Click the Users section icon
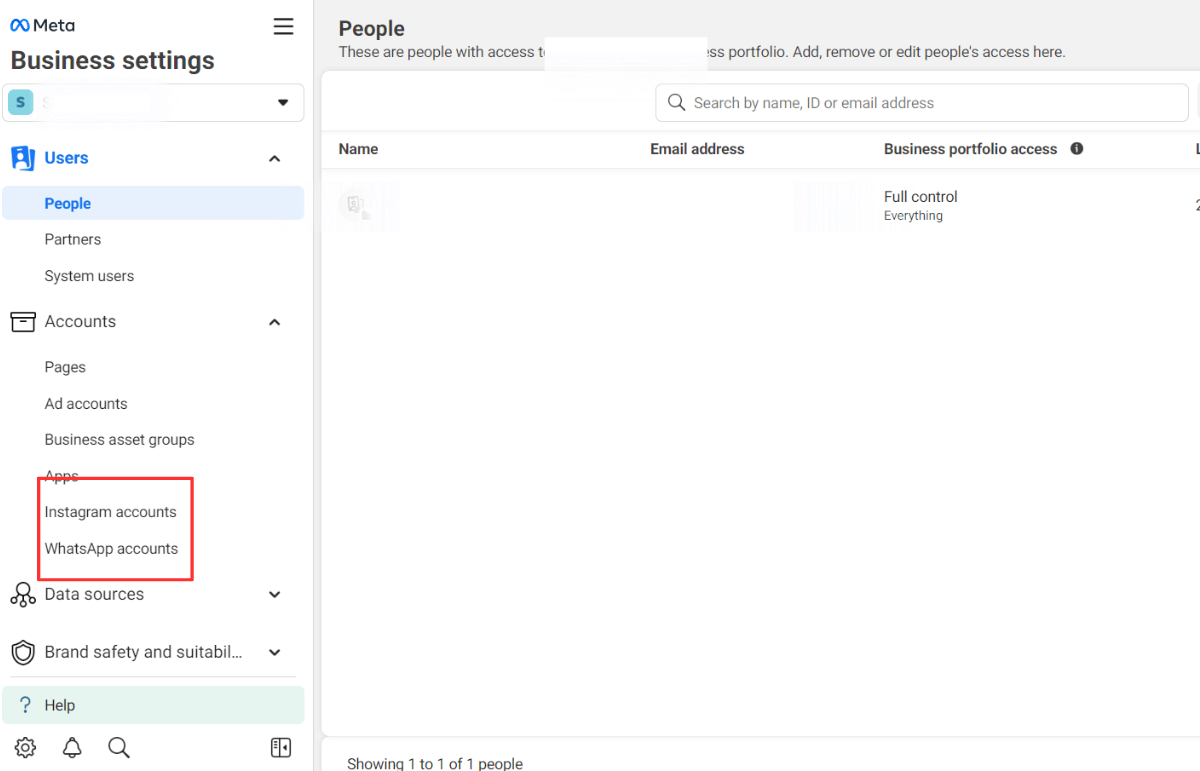The height and width of the screenshot is (771, 1200). click(21, 157)
